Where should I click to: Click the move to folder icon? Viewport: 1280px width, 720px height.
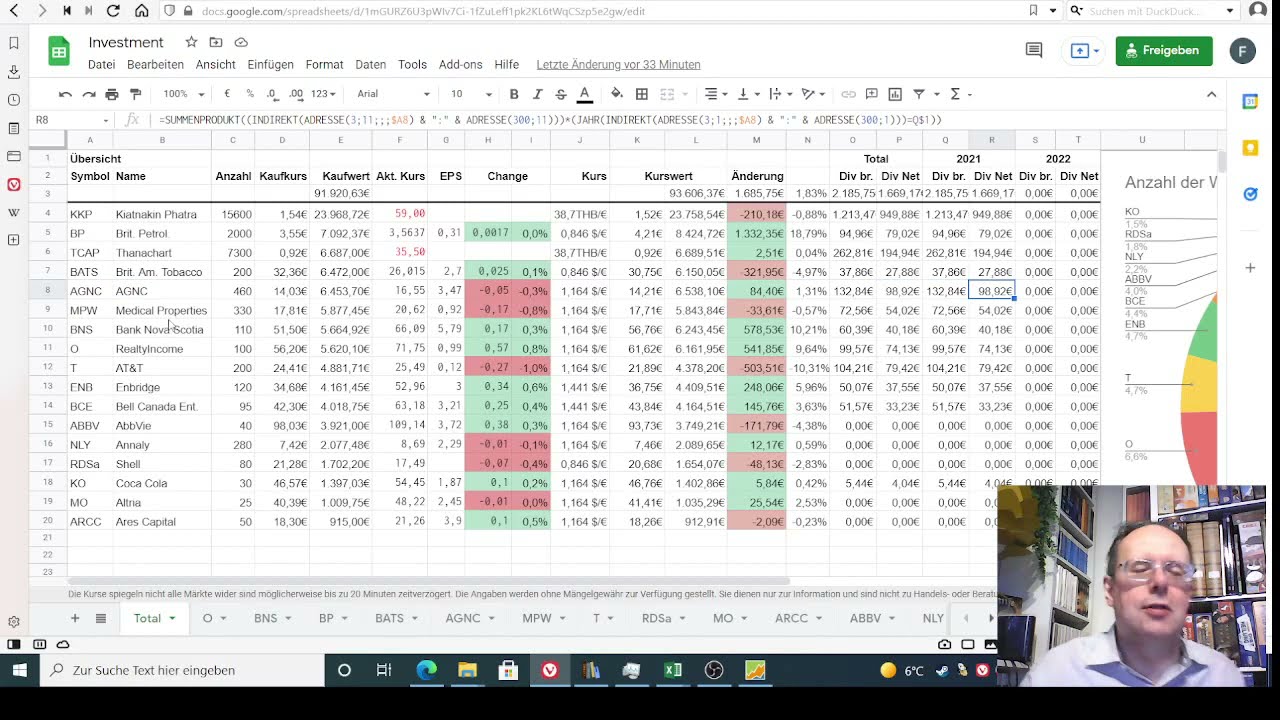[x=216, y=42]
